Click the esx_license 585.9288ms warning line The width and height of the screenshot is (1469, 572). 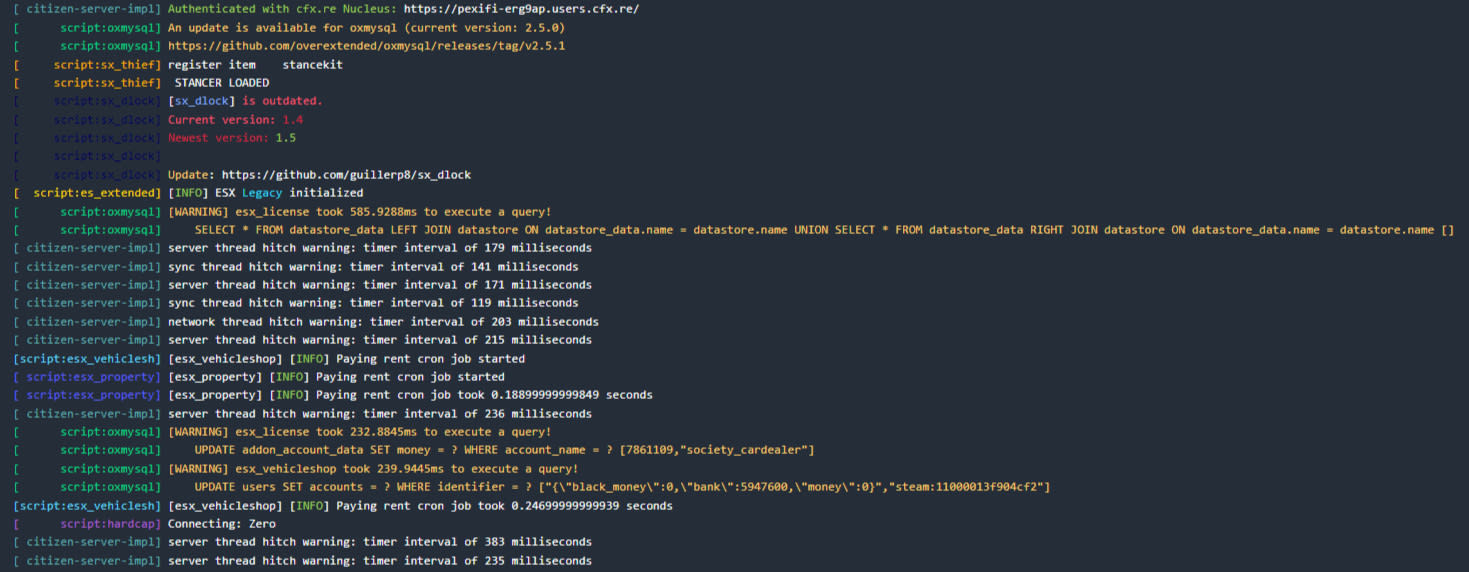click(x=359, y=212)
